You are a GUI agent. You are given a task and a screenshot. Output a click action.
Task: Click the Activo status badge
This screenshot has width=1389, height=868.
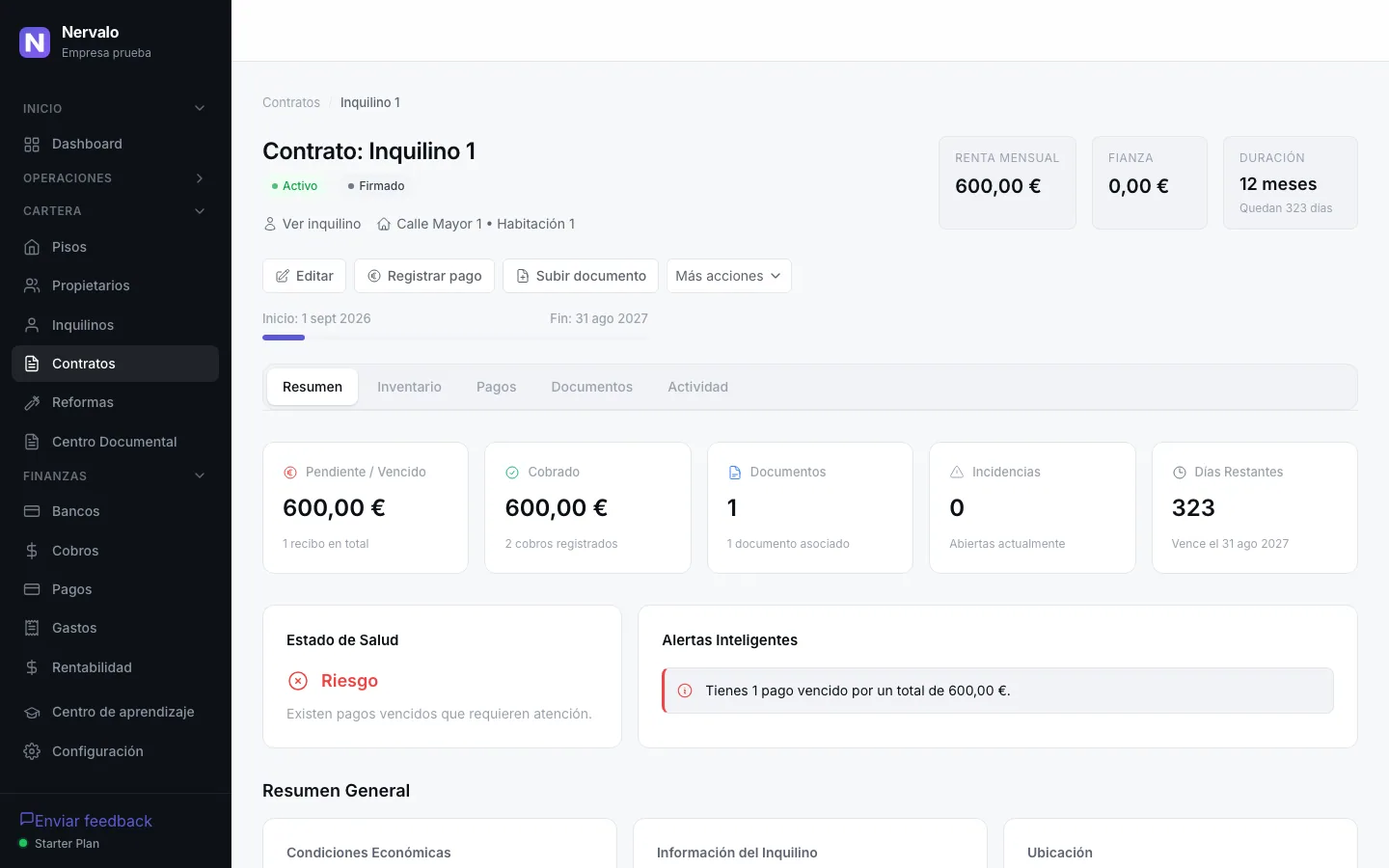(294, 186)
